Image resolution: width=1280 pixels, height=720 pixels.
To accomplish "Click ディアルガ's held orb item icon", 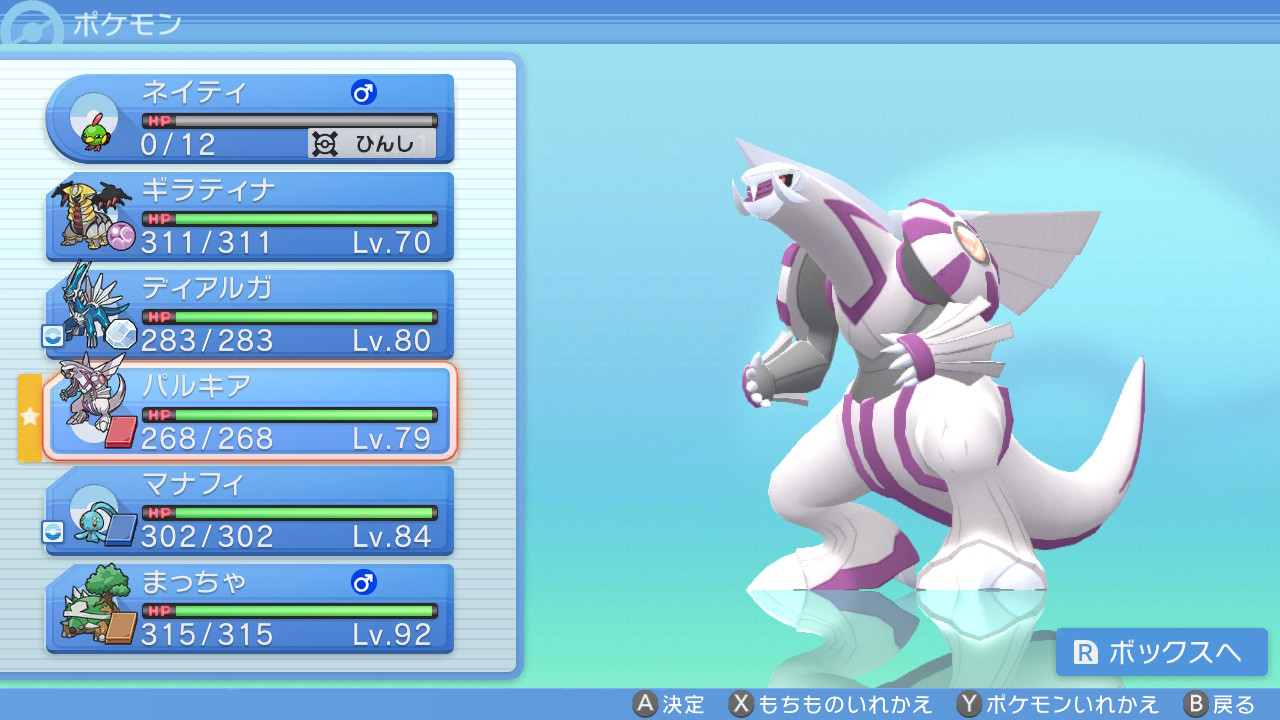I will coord(119,334).
